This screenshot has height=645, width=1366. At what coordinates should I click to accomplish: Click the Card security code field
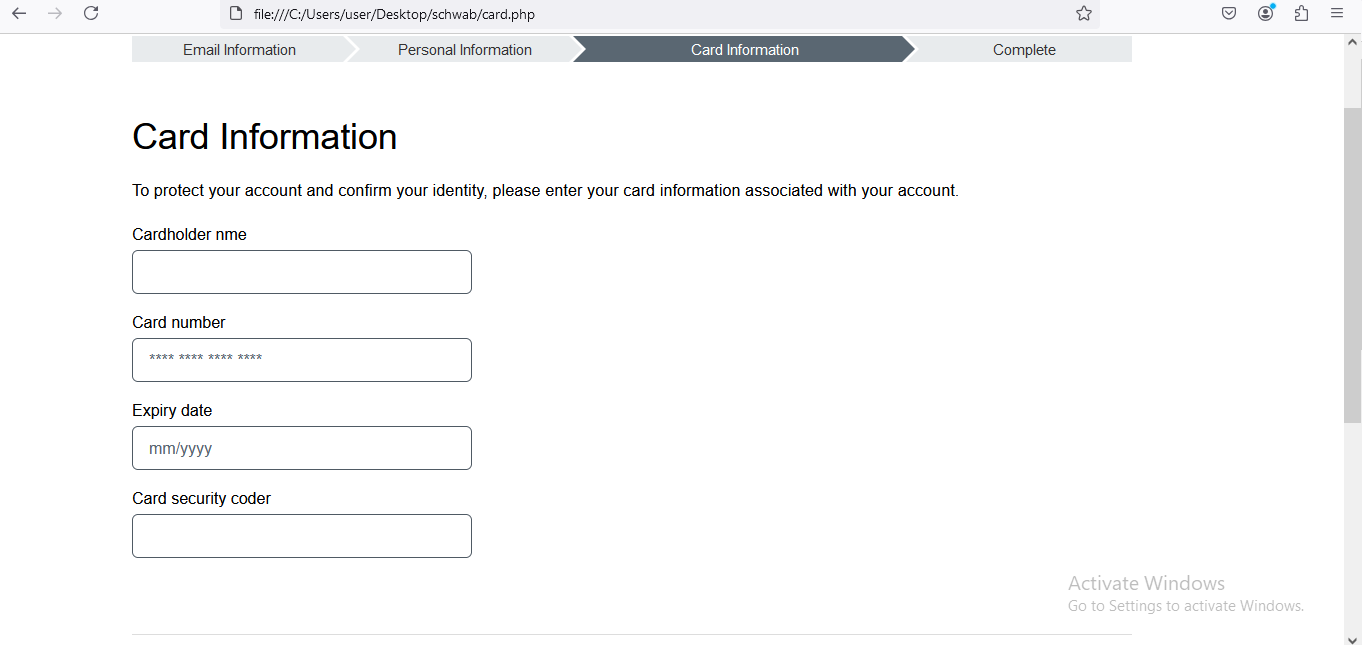302,536
